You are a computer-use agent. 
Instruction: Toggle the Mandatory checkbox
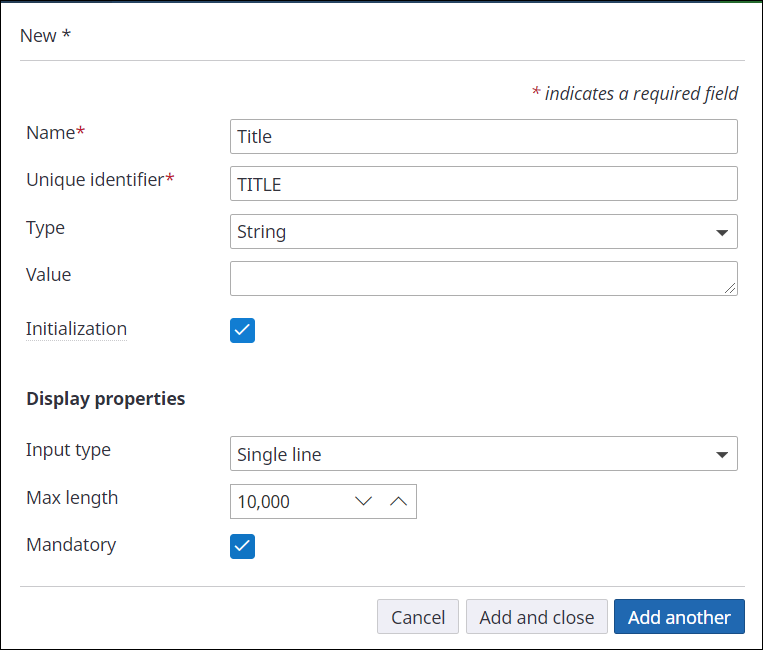[242, 546]
